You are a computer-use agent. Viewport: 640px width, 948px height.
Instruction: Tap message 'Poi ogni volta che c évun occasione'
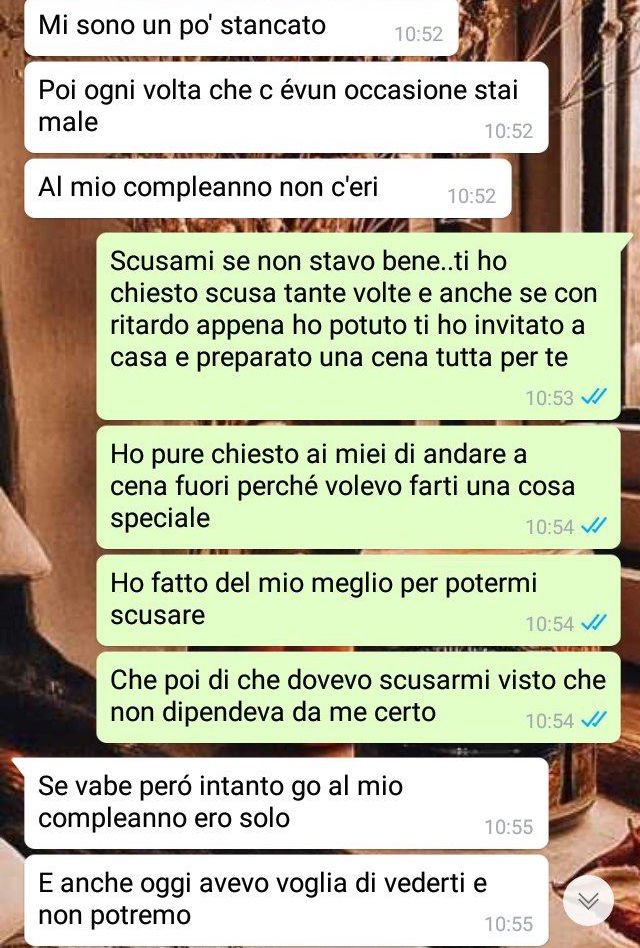pyautogui.click(x=286, y=107)
